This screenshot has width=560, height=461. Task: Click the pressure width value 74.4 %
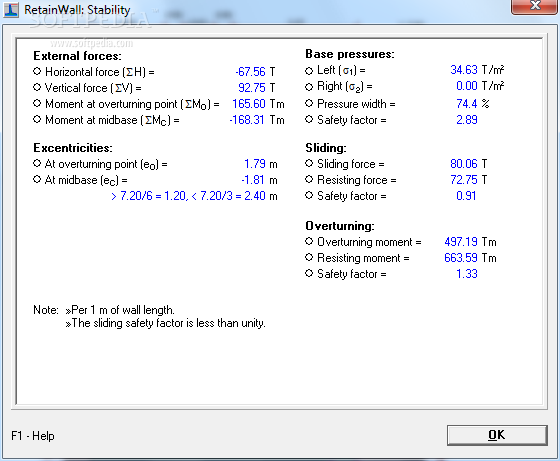[472, 104]
